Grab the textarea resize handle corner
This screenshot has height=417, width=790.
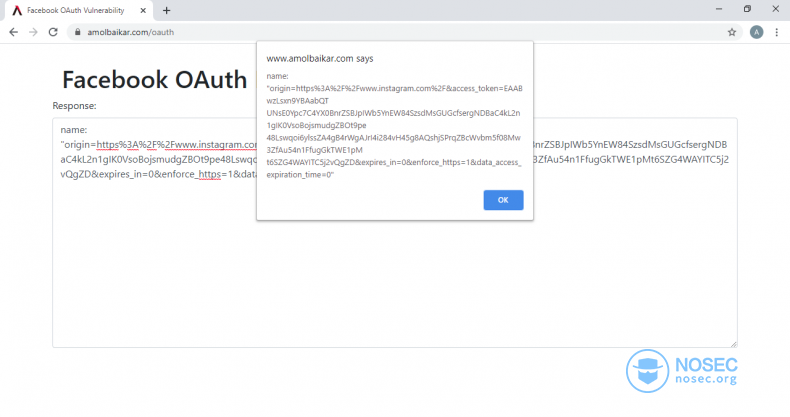coord(734,344)
